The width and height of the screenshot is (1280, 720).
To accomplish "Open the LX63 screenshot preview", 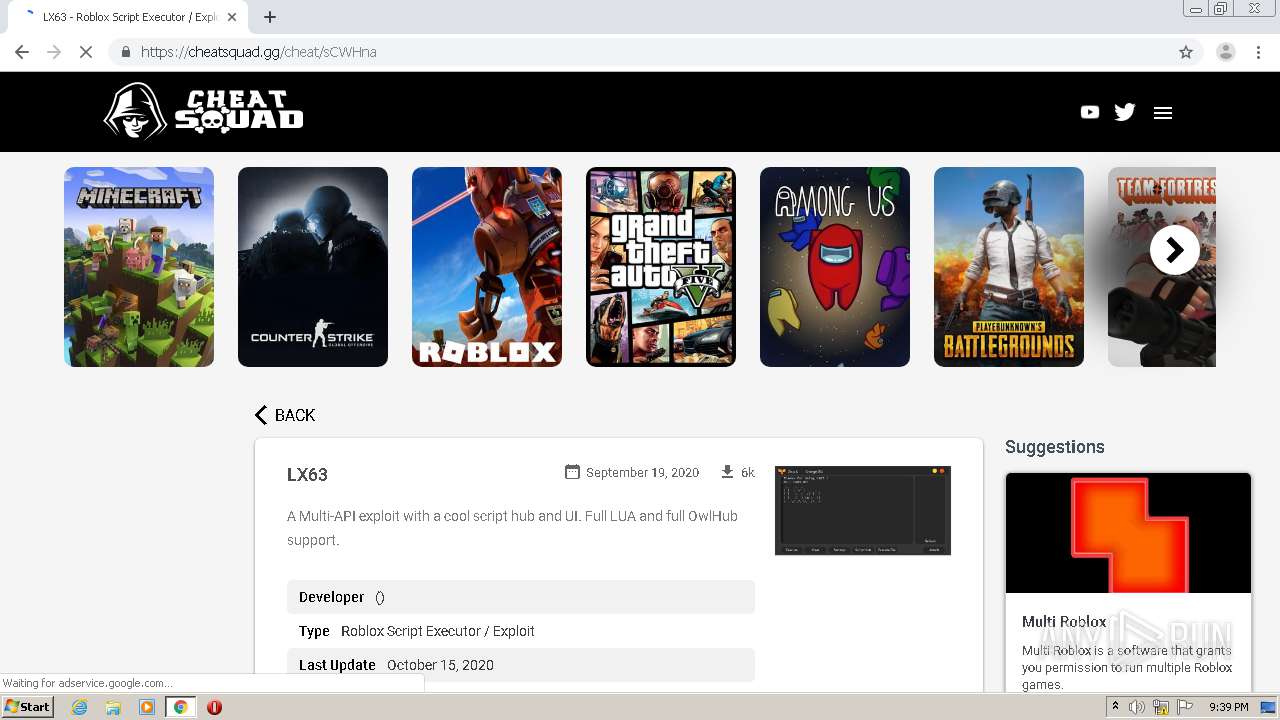I will coord(863,510).
